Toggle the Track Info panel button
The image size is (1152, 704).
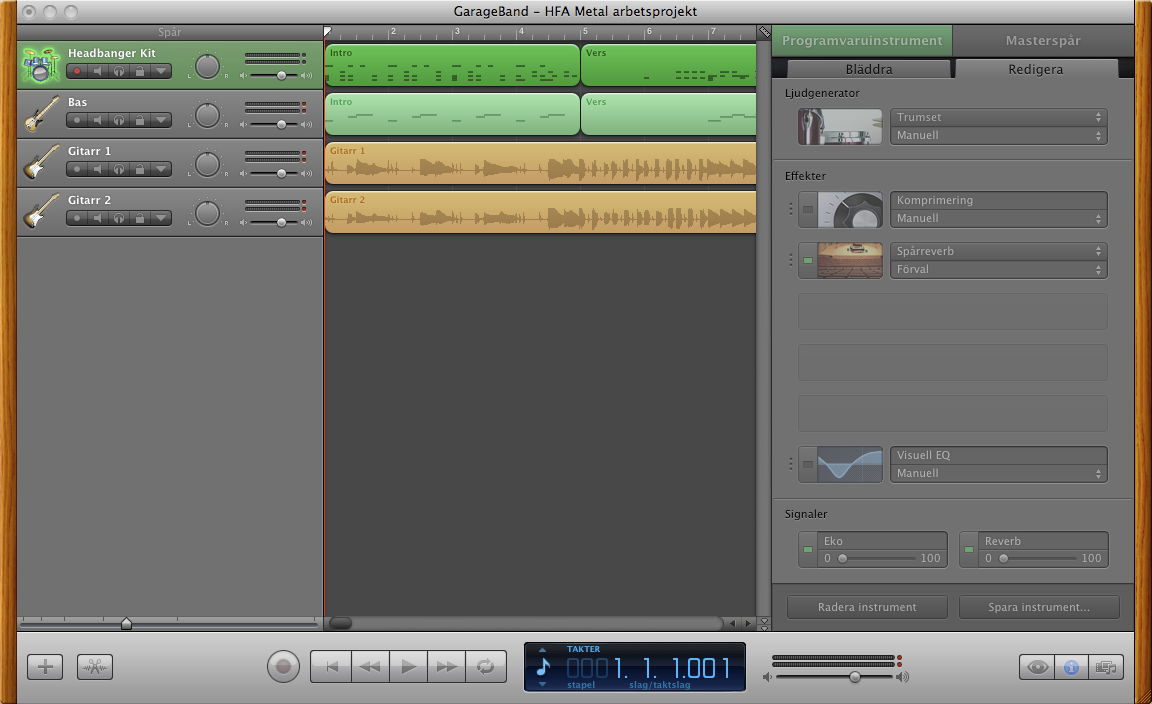pos(1071,667)
